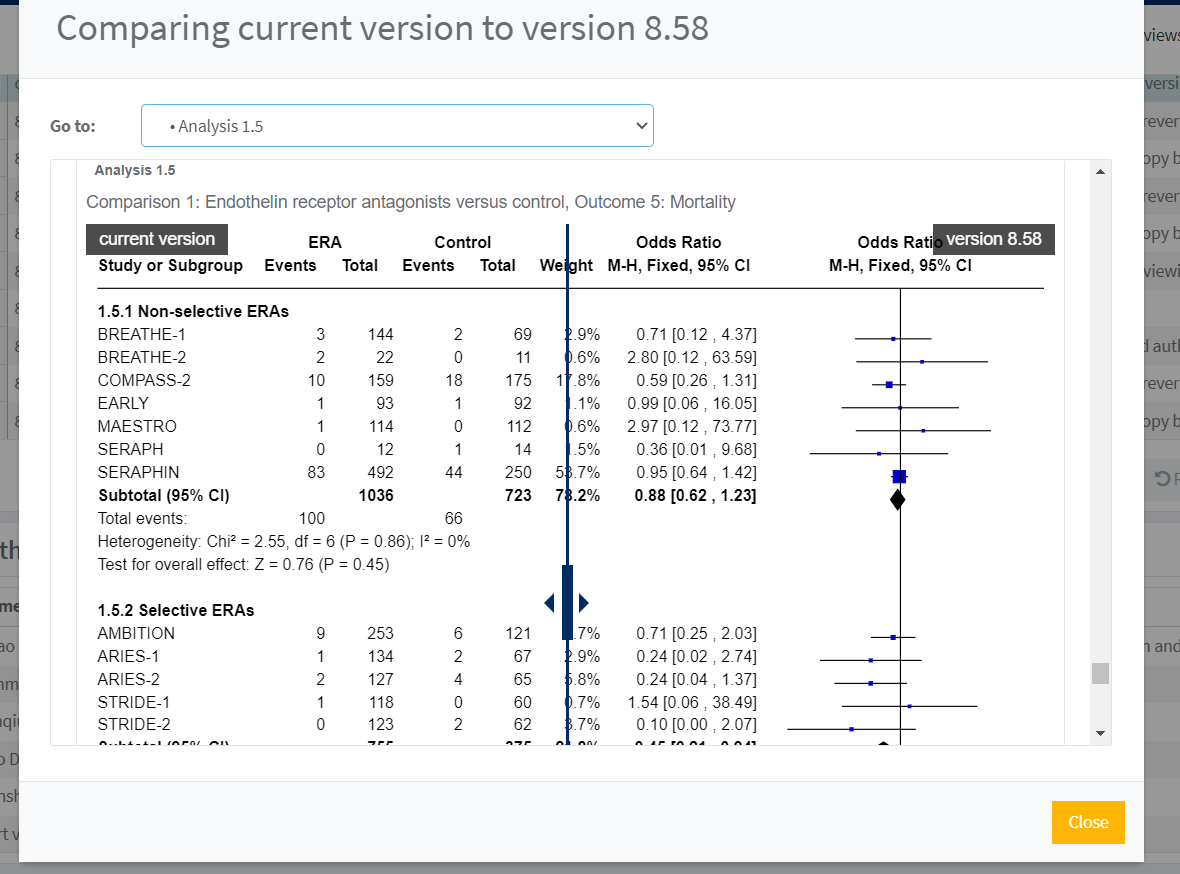The width and height of the screenshot is (1180, 874).
Task: Click the '1.5.2 Selective ERAs' subgroup heading
Action: 176,610
